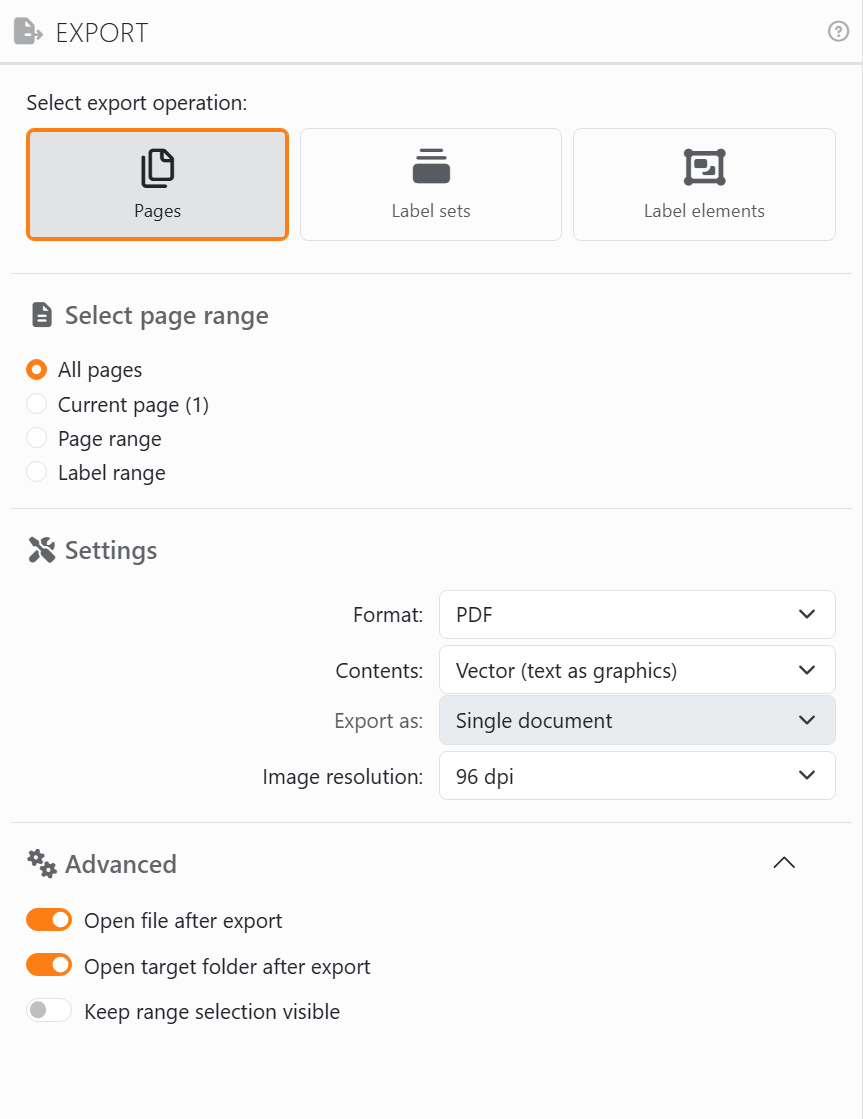Select the Label sets export operation
Viewport: 863px width, 1119px height.
click(431, 184)
